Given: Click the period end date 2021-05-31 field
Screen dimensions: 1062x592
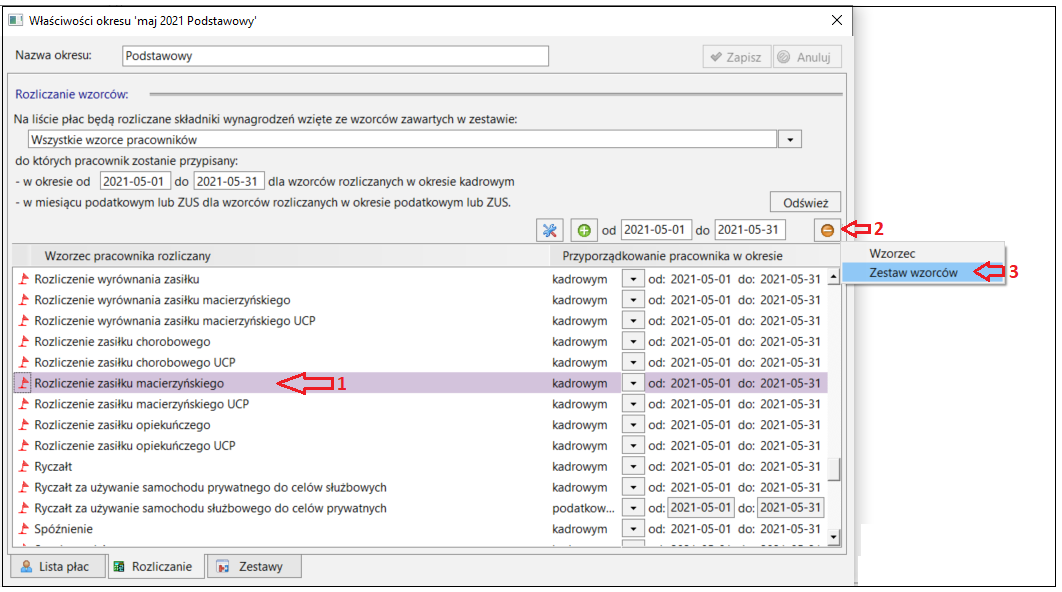Looking at the screenshot, I should pyautogui.click(x=229, y=182).
